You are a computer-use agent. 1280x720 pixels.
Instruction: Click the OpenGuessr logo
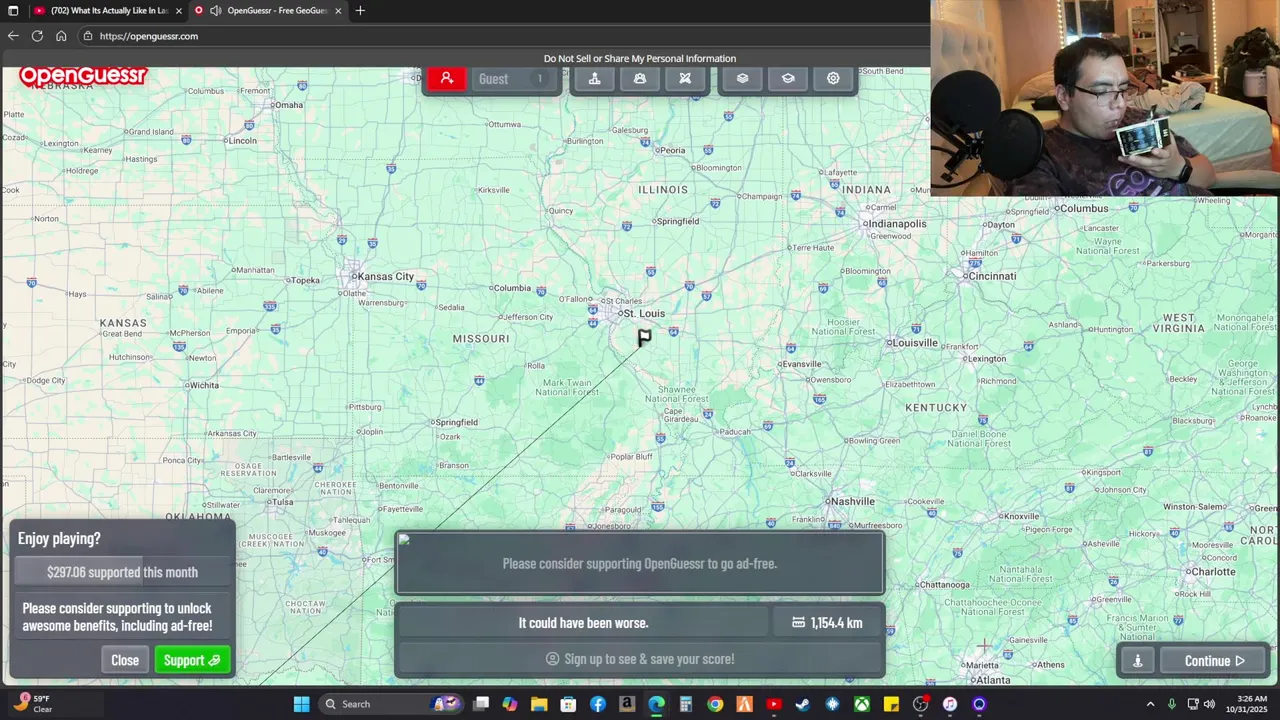point(83,76)
